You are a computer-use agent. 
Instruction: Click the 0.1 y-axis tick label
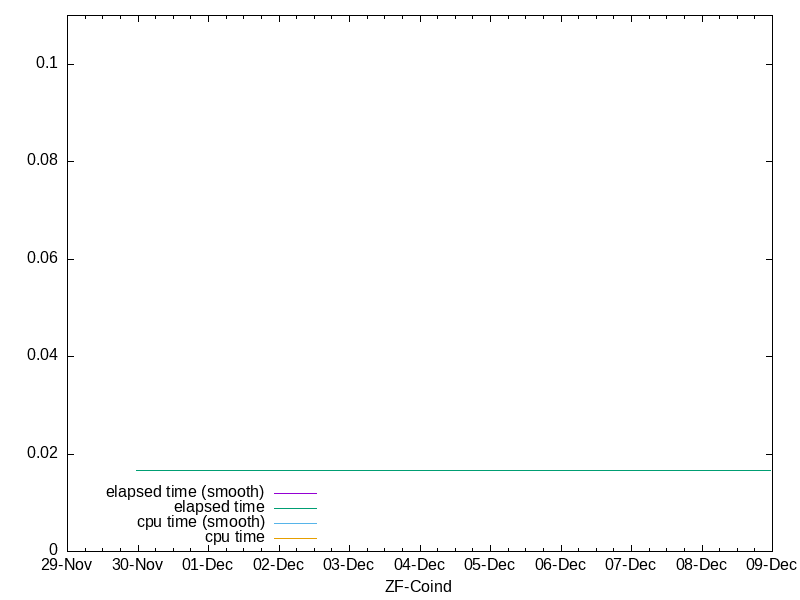coord(48,63)
